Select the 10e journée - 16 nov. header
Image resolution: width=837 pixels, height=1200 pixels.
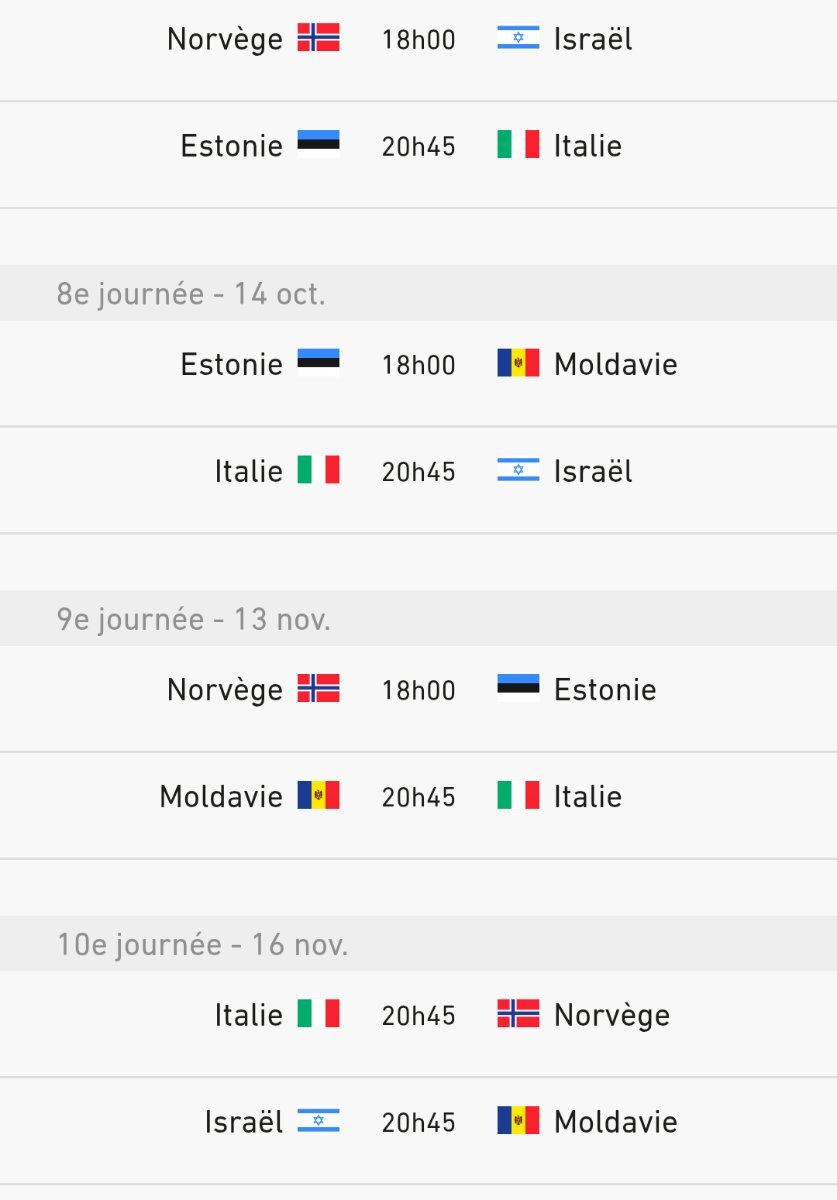418,943
